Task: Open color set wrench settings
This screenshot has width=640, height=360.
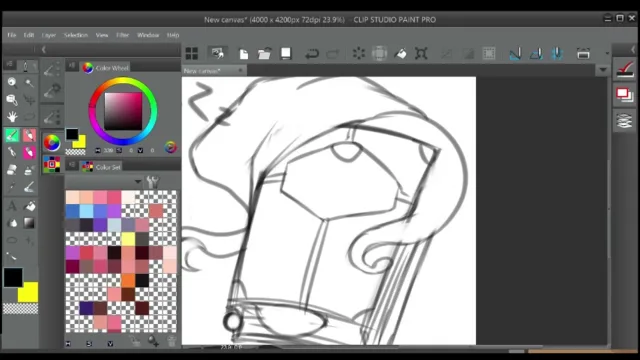Action: [x=153, y=181]
